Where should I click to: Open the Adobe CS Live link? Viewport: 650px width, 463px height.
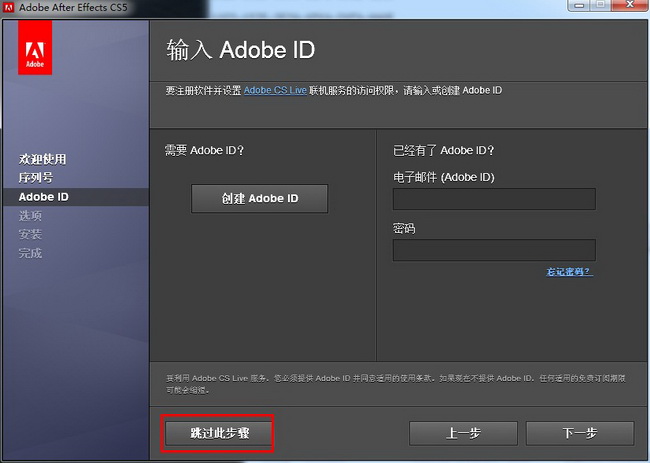coord(275,90)
